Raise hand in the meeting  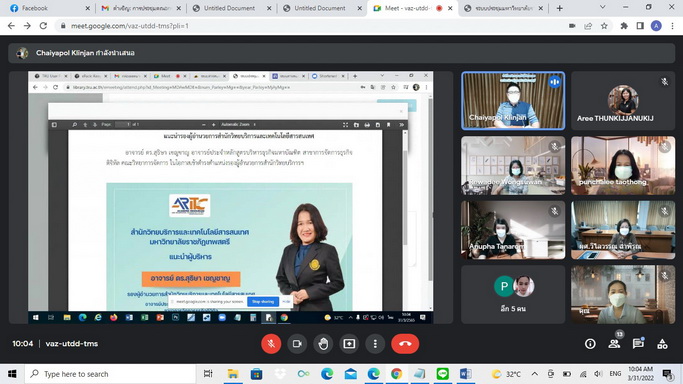pos(323,344)
